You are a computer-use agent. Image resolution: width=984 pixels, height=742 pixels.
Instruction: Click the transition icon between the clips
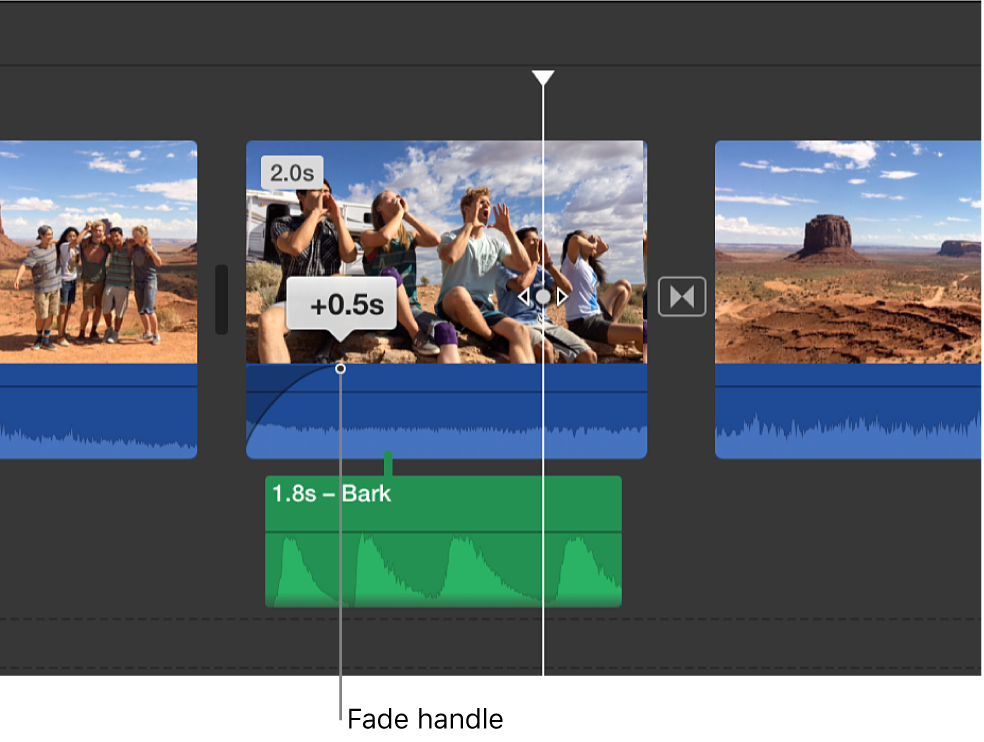(683, 296)
